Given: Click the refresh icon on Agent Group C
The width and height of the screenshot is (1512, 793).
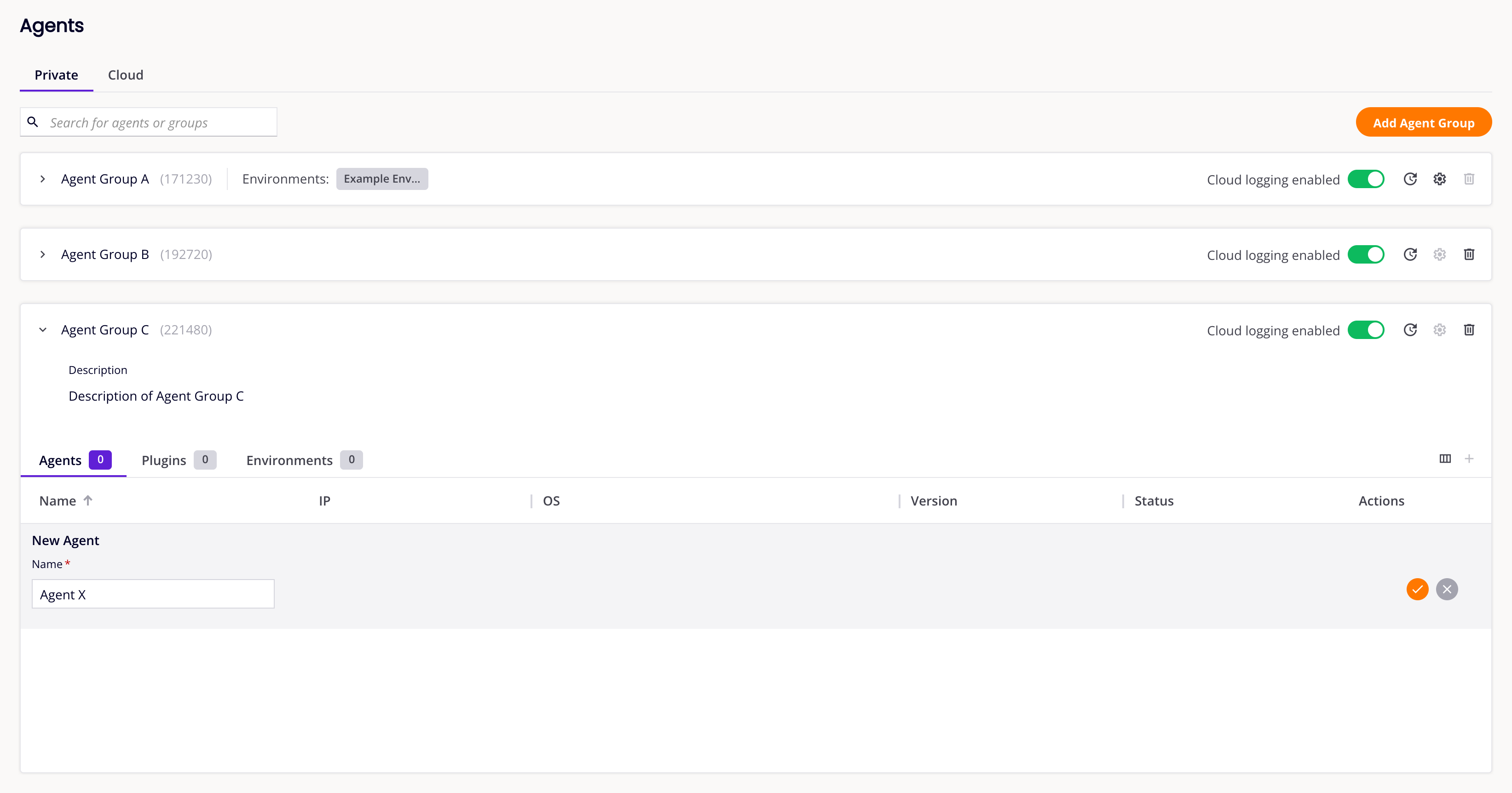Looking at the screenshot, I should pyautogui.click(x=1410, y=329).
